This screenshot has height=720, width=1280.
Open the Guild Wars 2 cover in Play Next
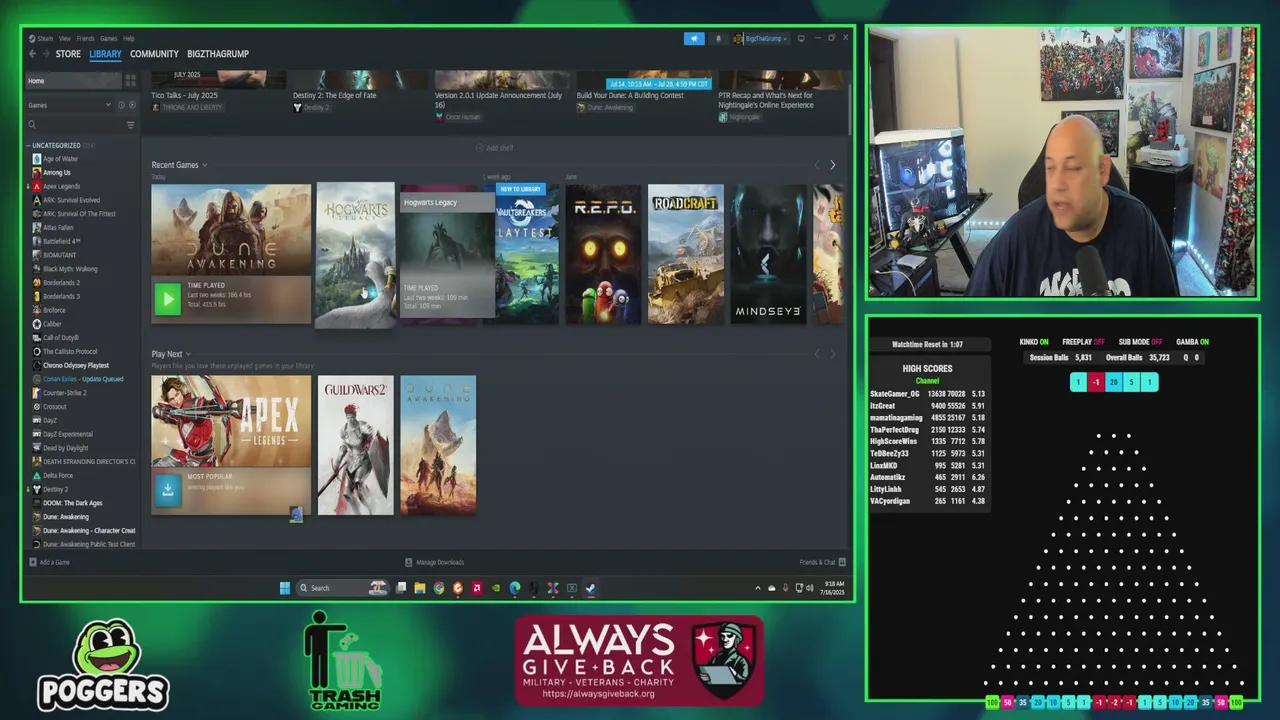pos(356,445)
